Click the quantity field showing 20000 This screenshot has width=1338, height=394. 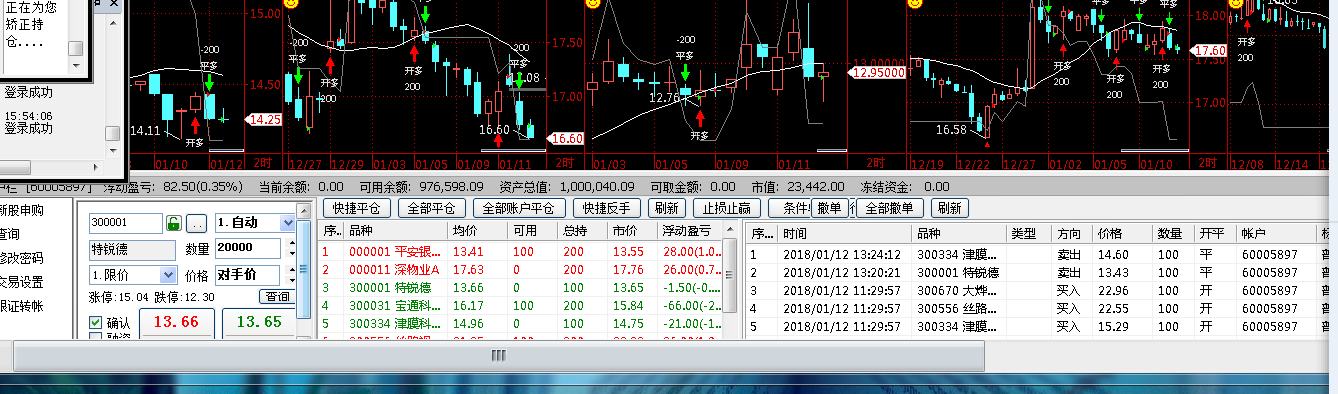click(x=247, y=248)
